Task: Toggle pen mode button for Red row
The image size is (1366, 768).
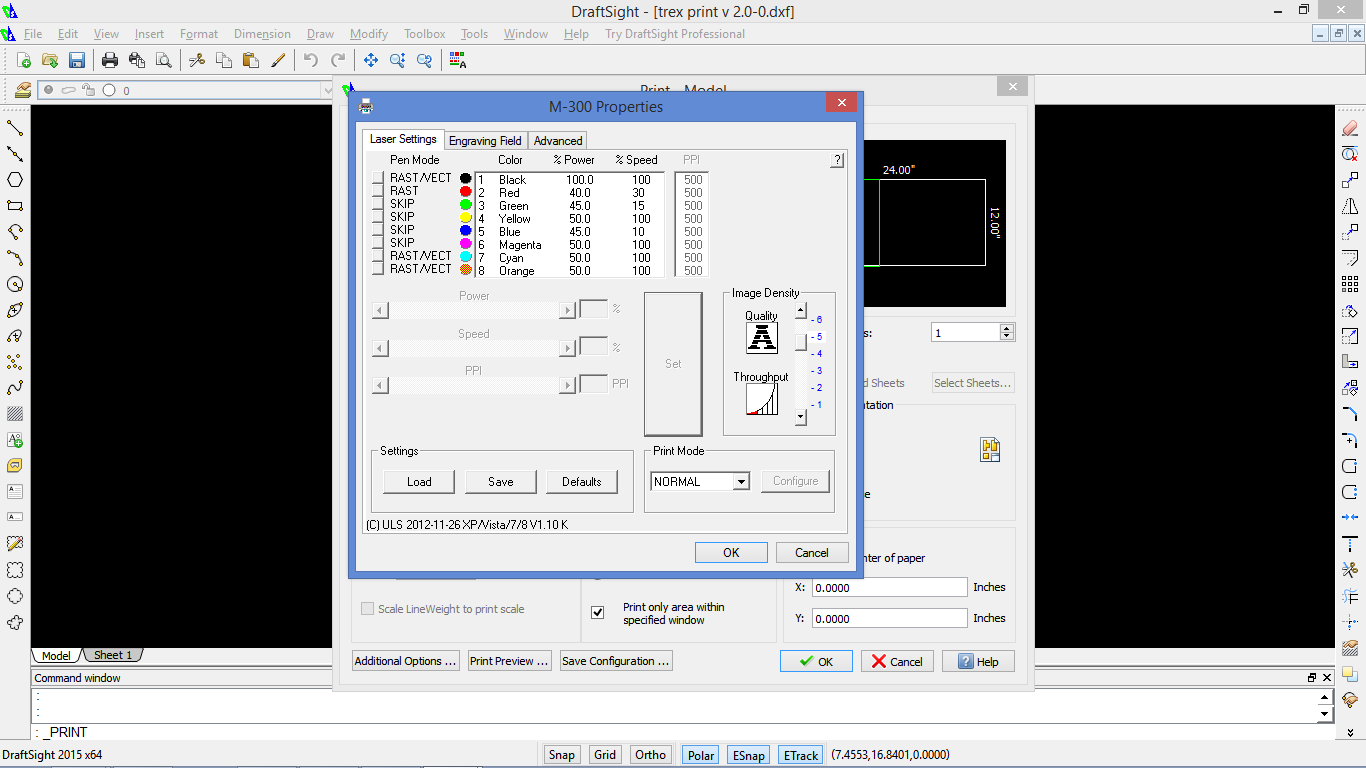Action: pyautogui.click(x=378, y=191)
